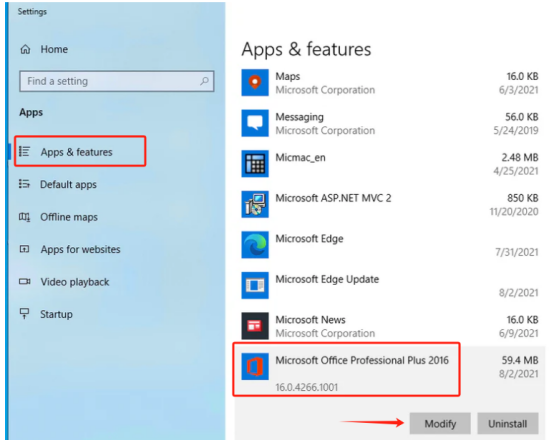This screenshot has width=554, height=440.
Task: Click the Settings window title
Action: point(32,12)
